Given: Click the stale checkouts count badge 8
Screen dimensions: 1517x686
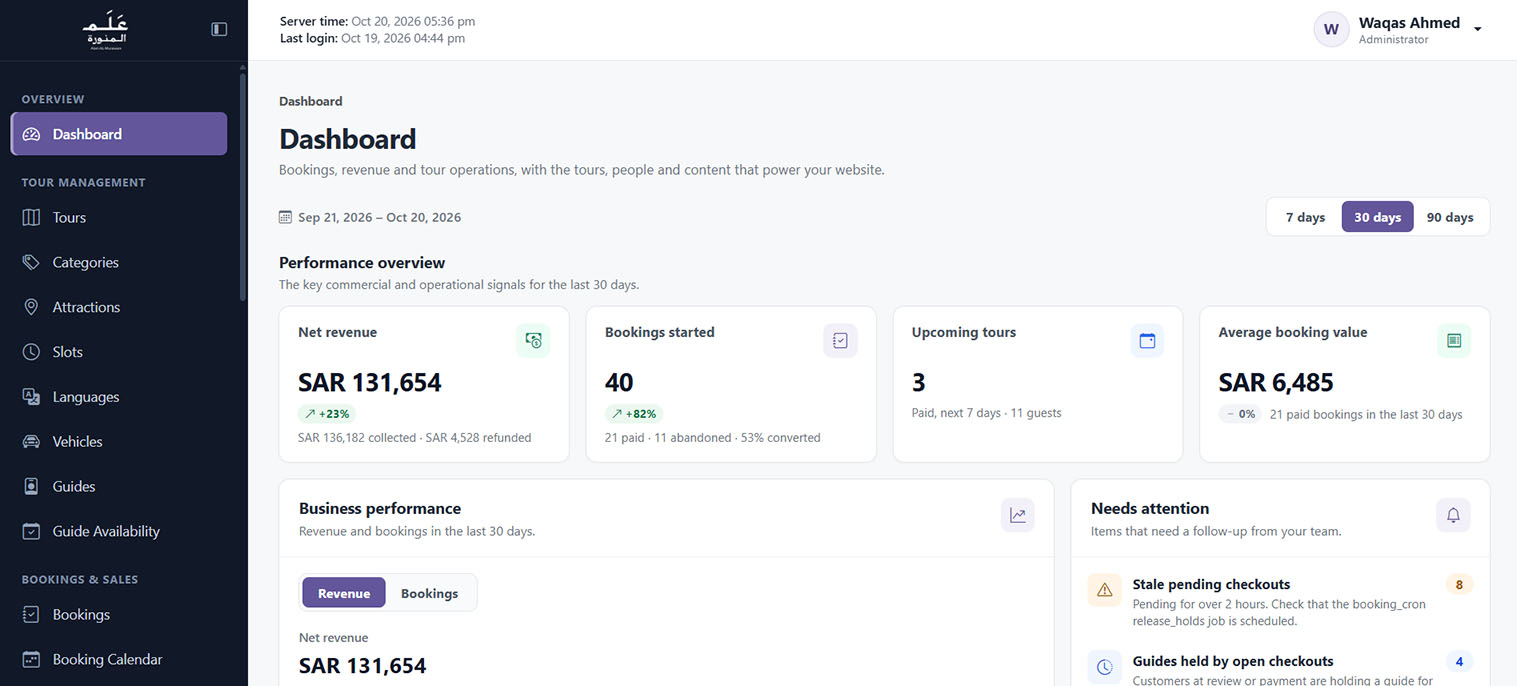Looking at the screenshot, I should pyautogui.click(x=1459, y=585).
